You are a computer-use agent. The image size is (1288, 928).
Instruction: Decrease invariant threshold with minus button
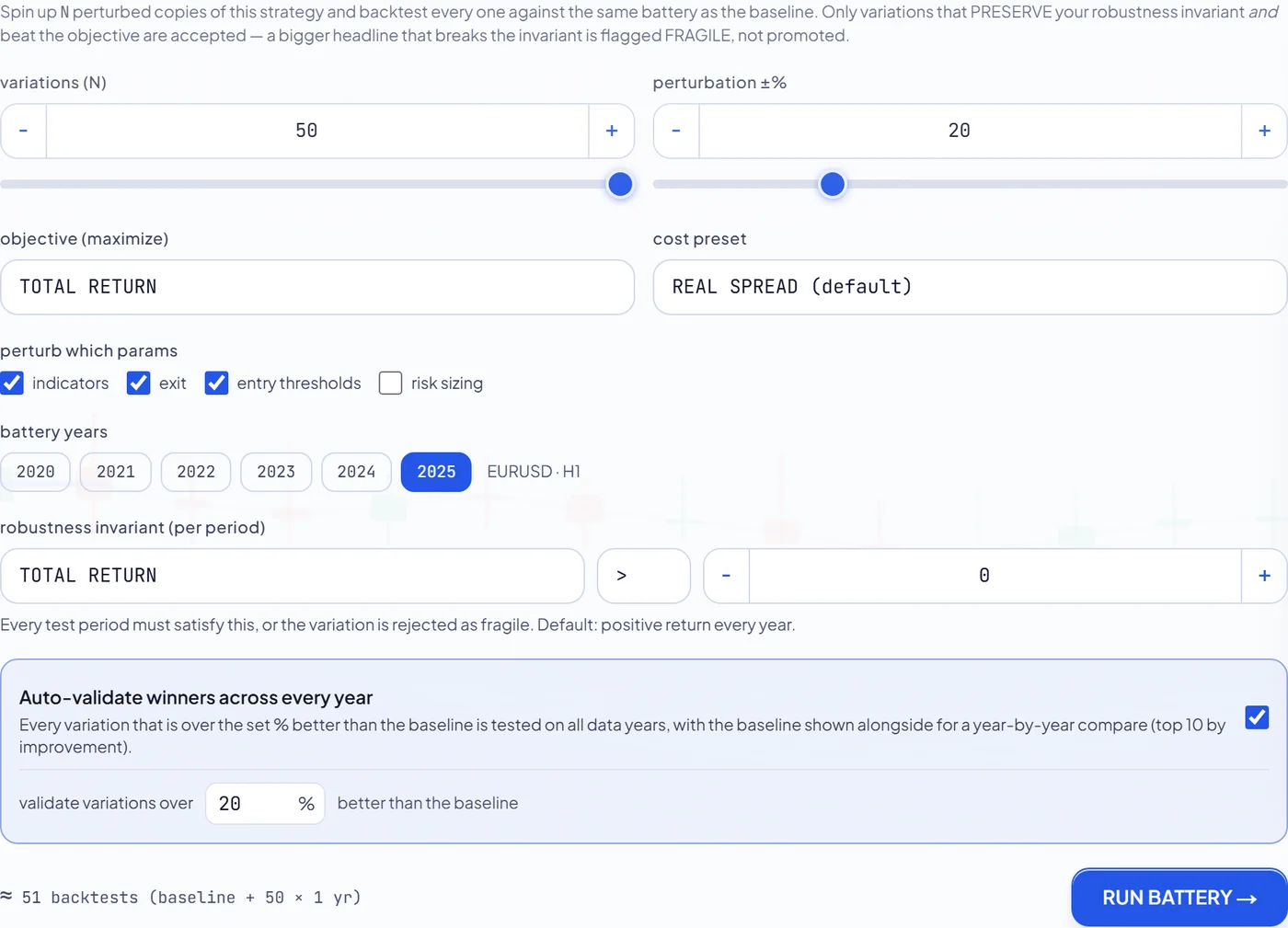point(727,576)
